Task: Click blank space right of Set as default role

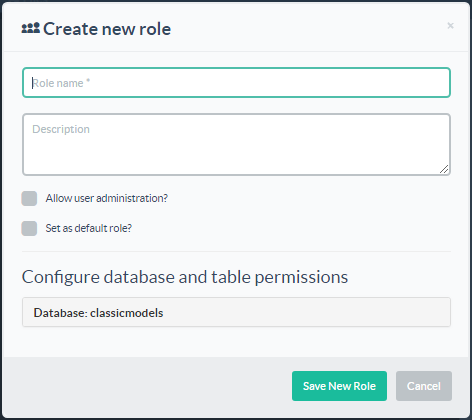Action: [x=290, y=228]
